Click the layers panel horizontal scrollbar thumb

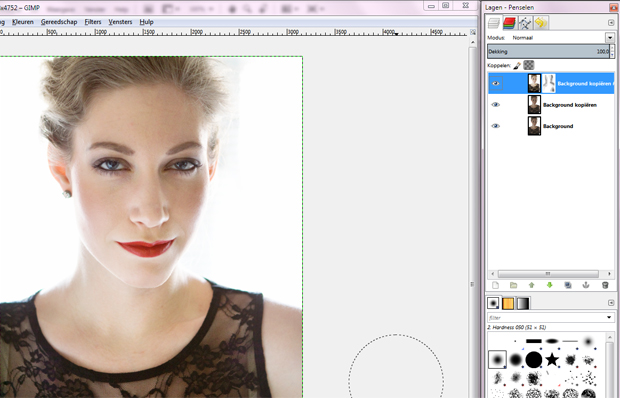click(548, 274)
